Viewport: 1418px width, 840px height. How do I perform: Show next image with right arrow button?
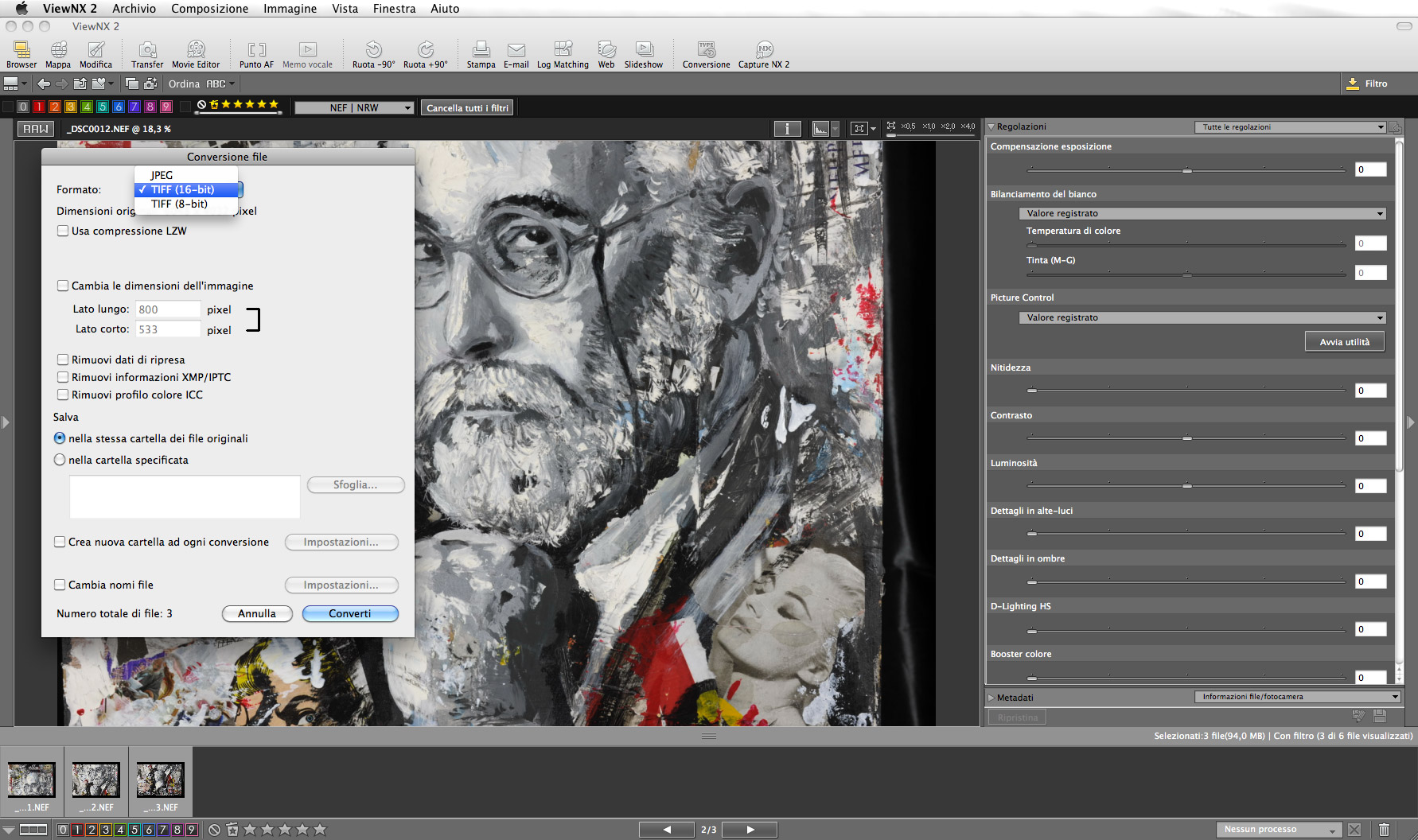point(750,830)
